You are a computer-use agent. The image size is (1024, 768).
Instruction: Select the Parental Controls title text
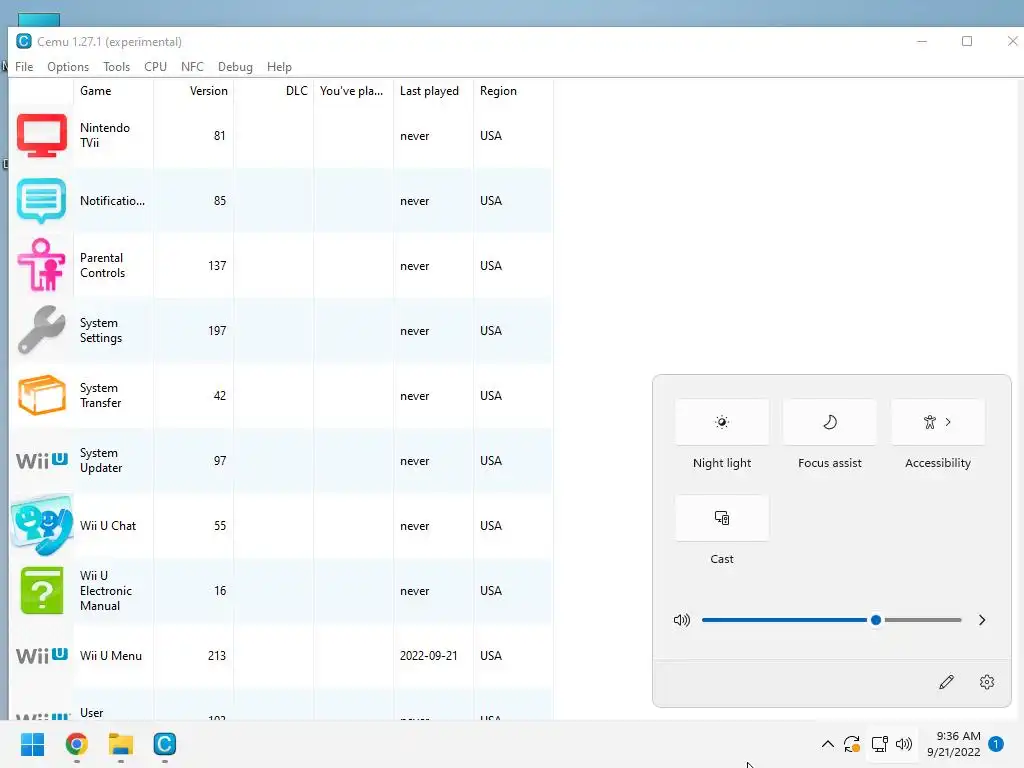pos(103,265)
